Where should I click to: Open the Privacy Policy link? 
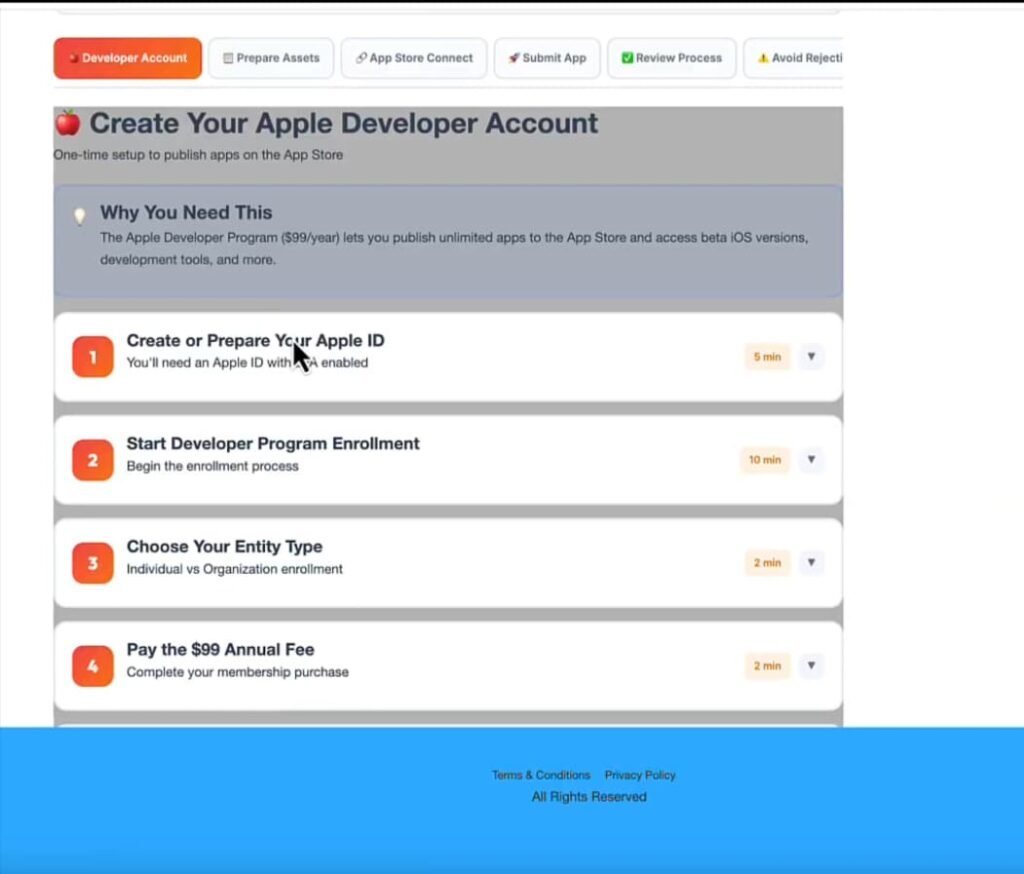[640, 775]
